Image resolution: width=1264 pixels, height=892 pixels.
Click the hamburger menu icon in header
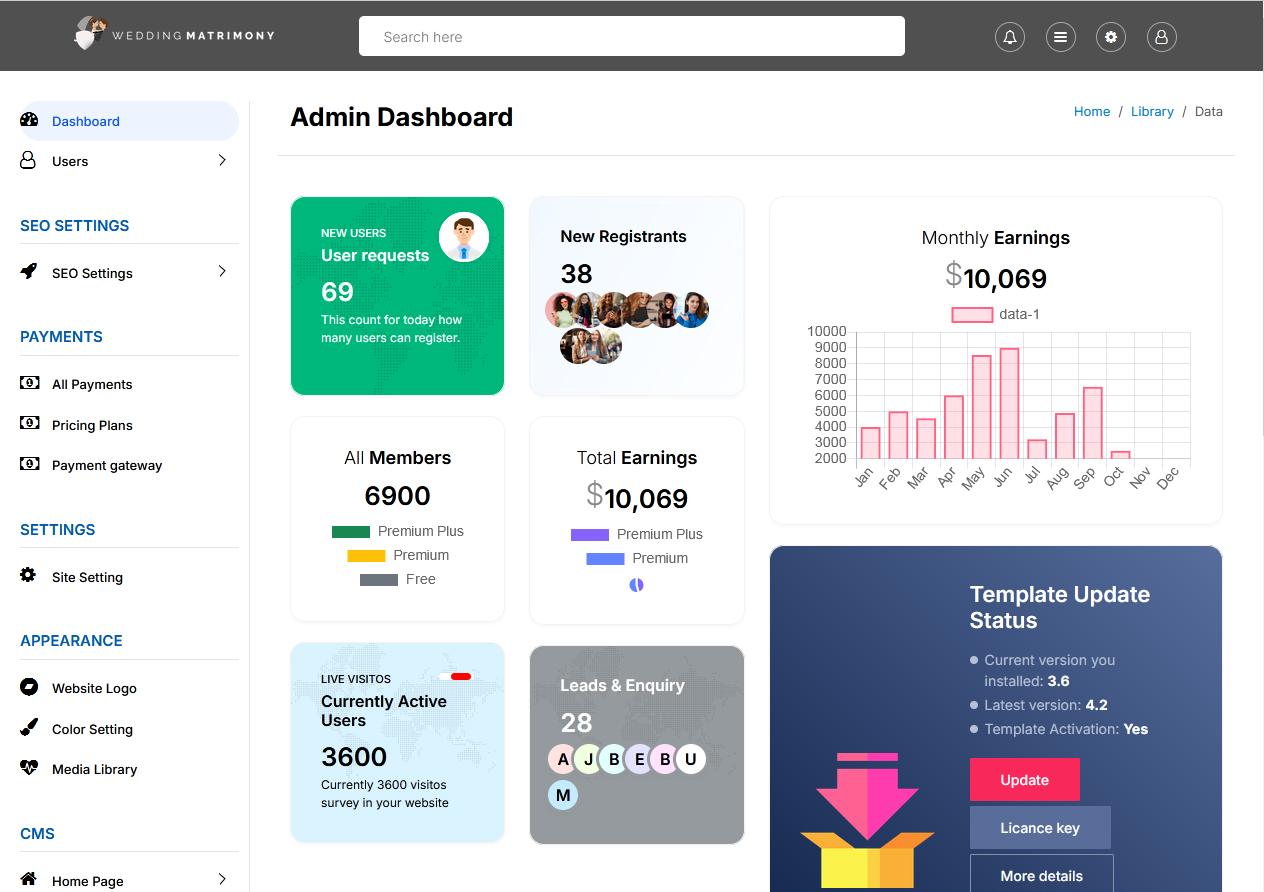pos(1061,37)
